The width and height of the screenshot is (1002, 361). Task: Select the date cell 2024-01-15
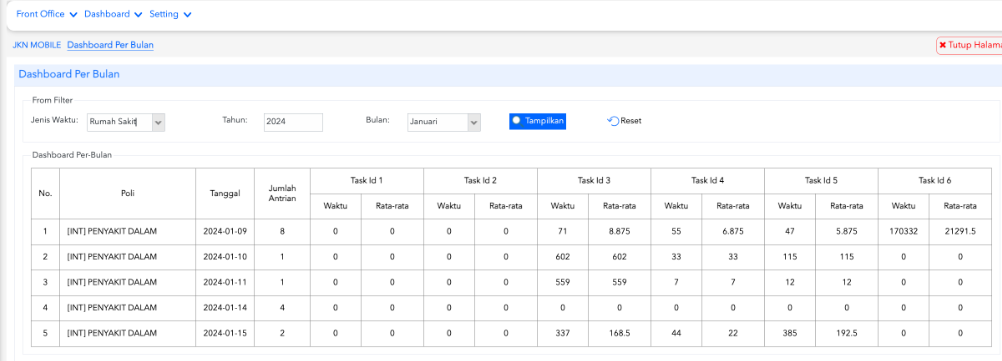(x=225, y=334)
